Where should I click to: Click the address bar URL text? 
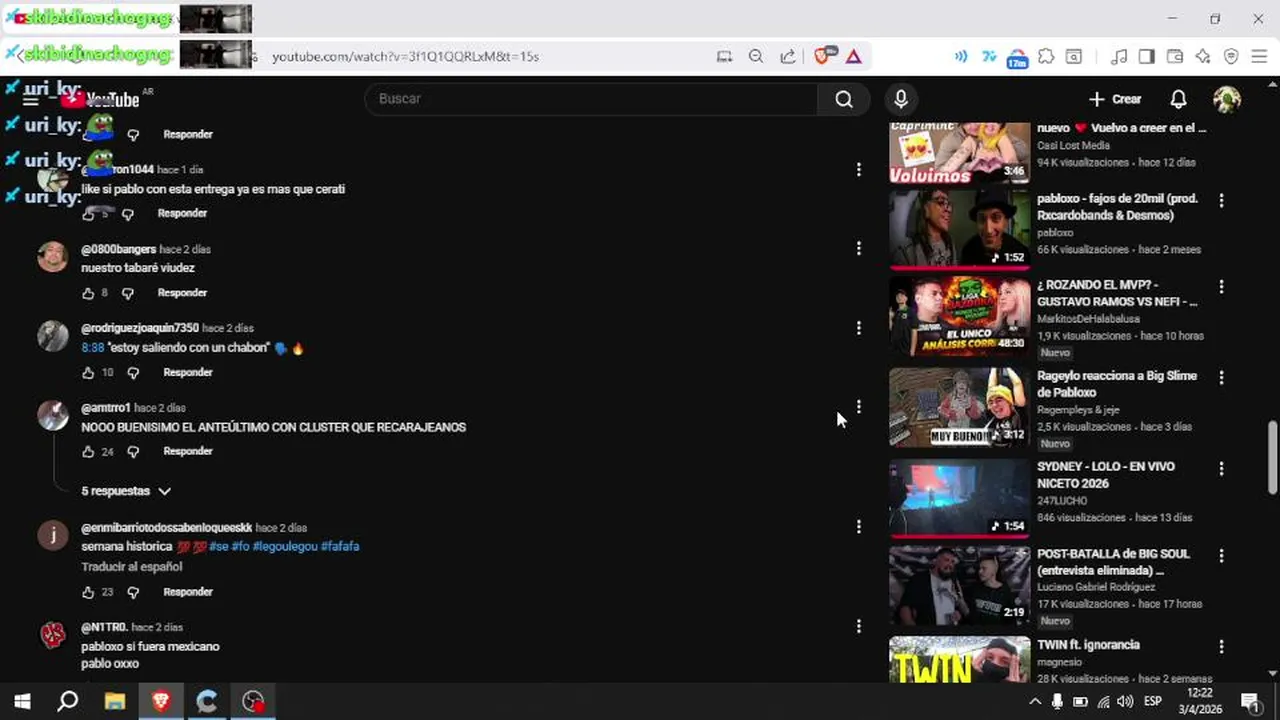point(405,56)
